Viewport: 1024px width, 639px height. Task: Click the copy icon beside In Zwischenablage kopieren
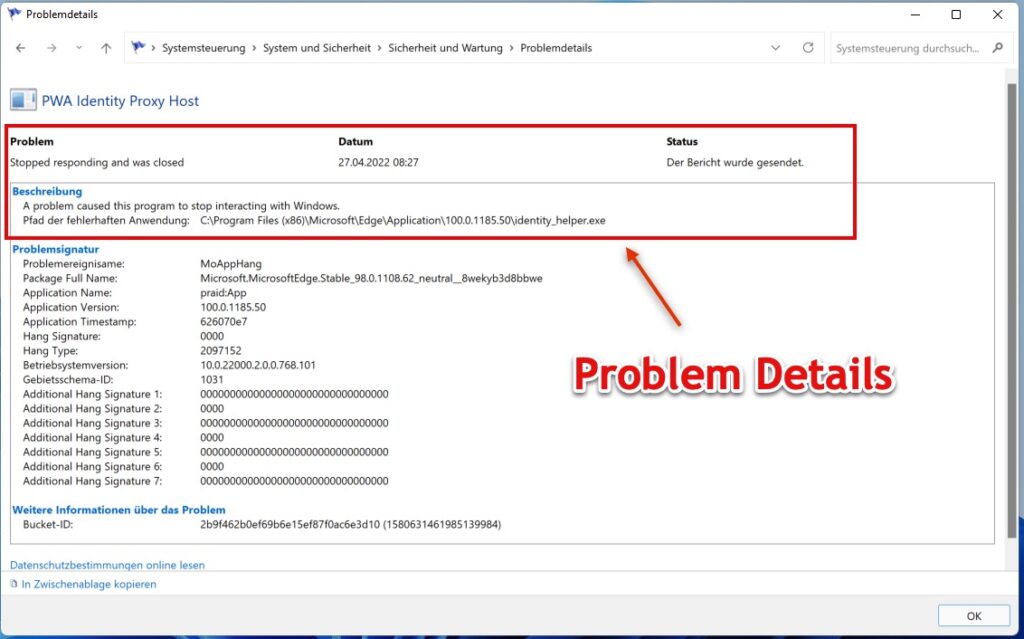coord(12,584)
